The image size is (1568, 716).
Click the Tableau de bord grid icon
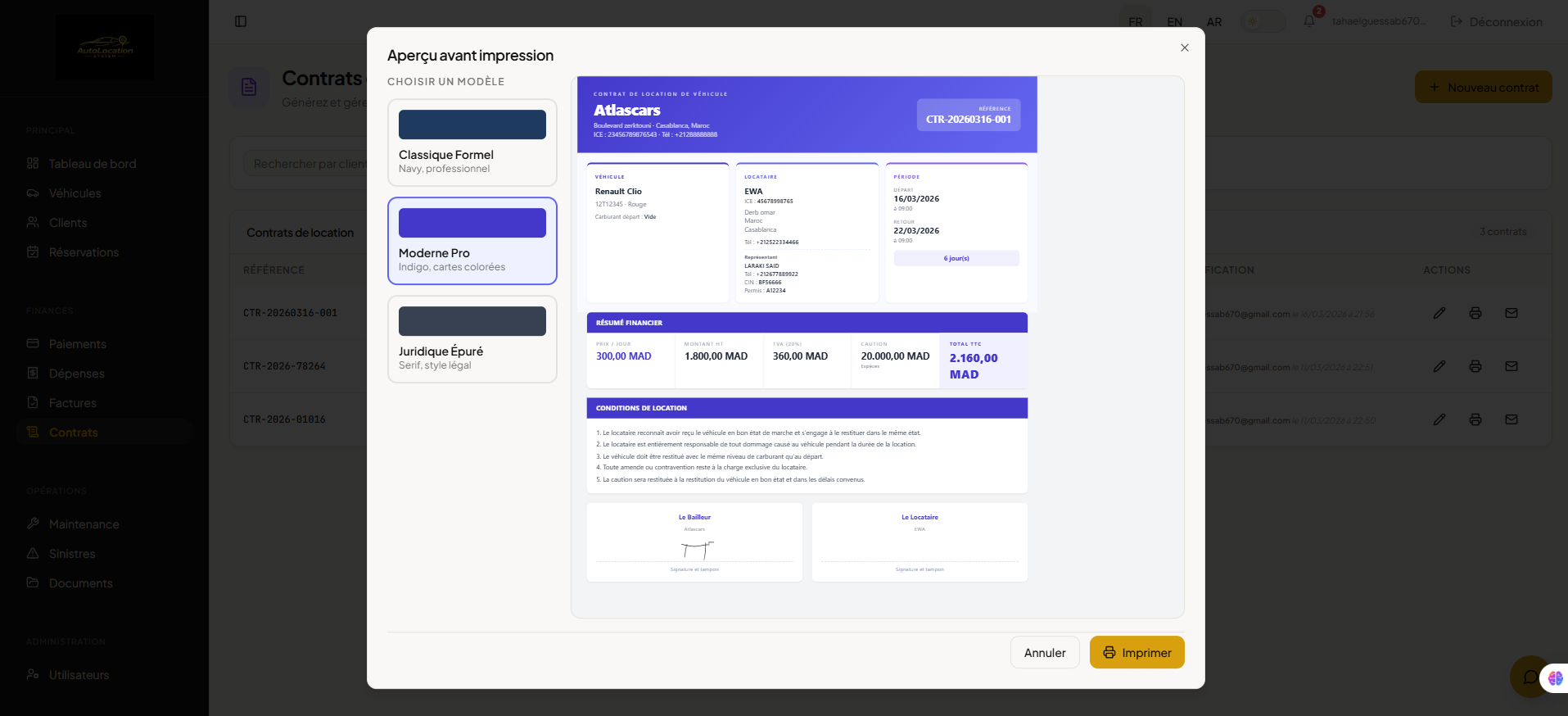(33, 163)
